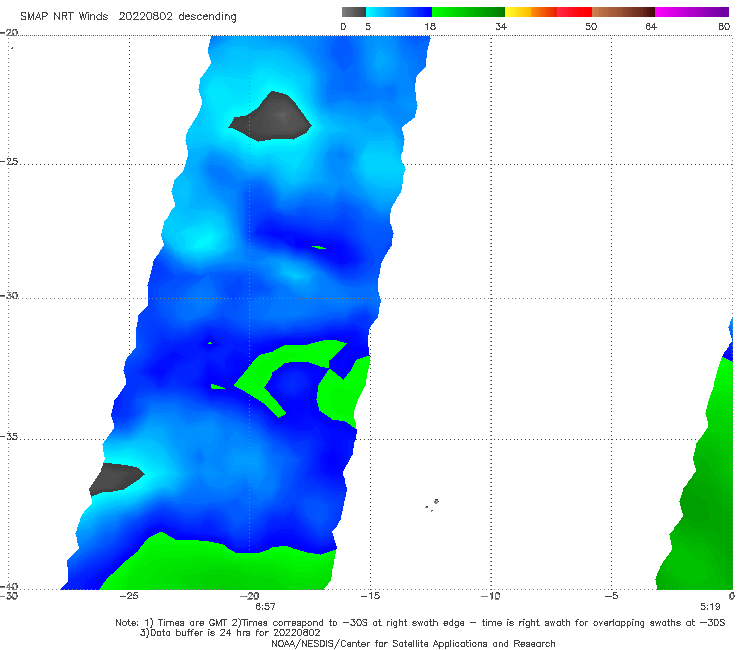Click the "50" color bar scale label
The image size is (740, 650).
pyautogui.click(x=591, y=26)
